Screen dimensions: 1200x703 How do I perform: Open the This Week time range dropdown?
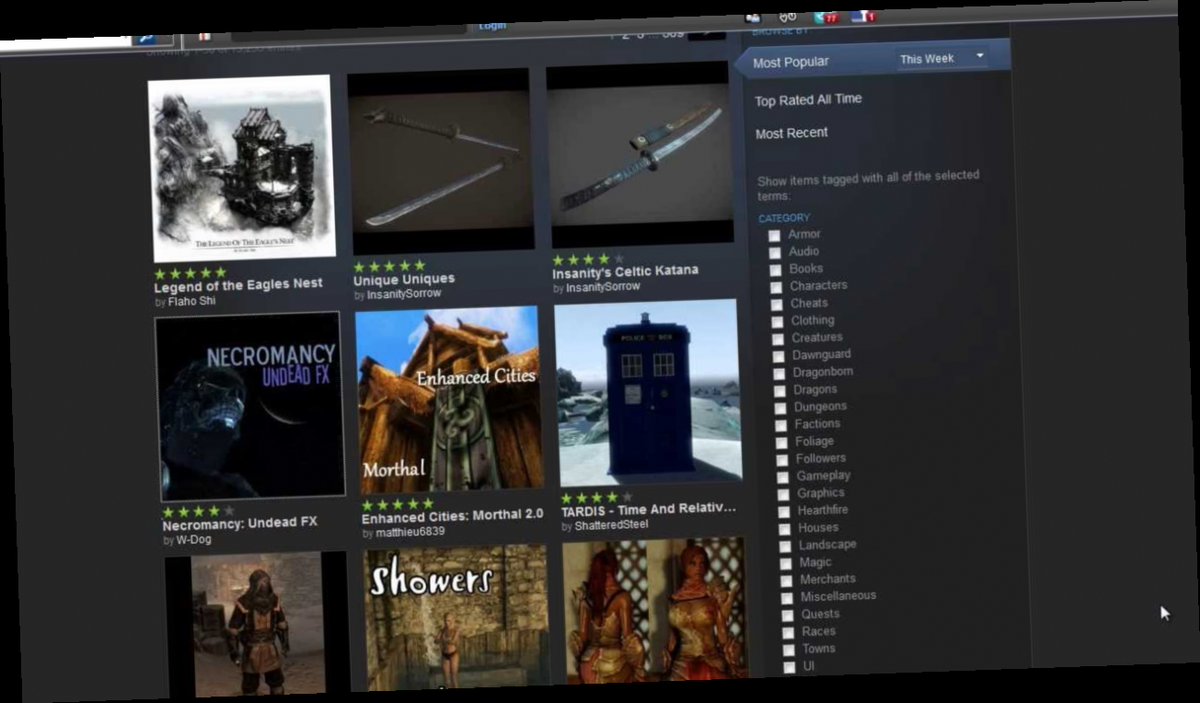point(941,58)
